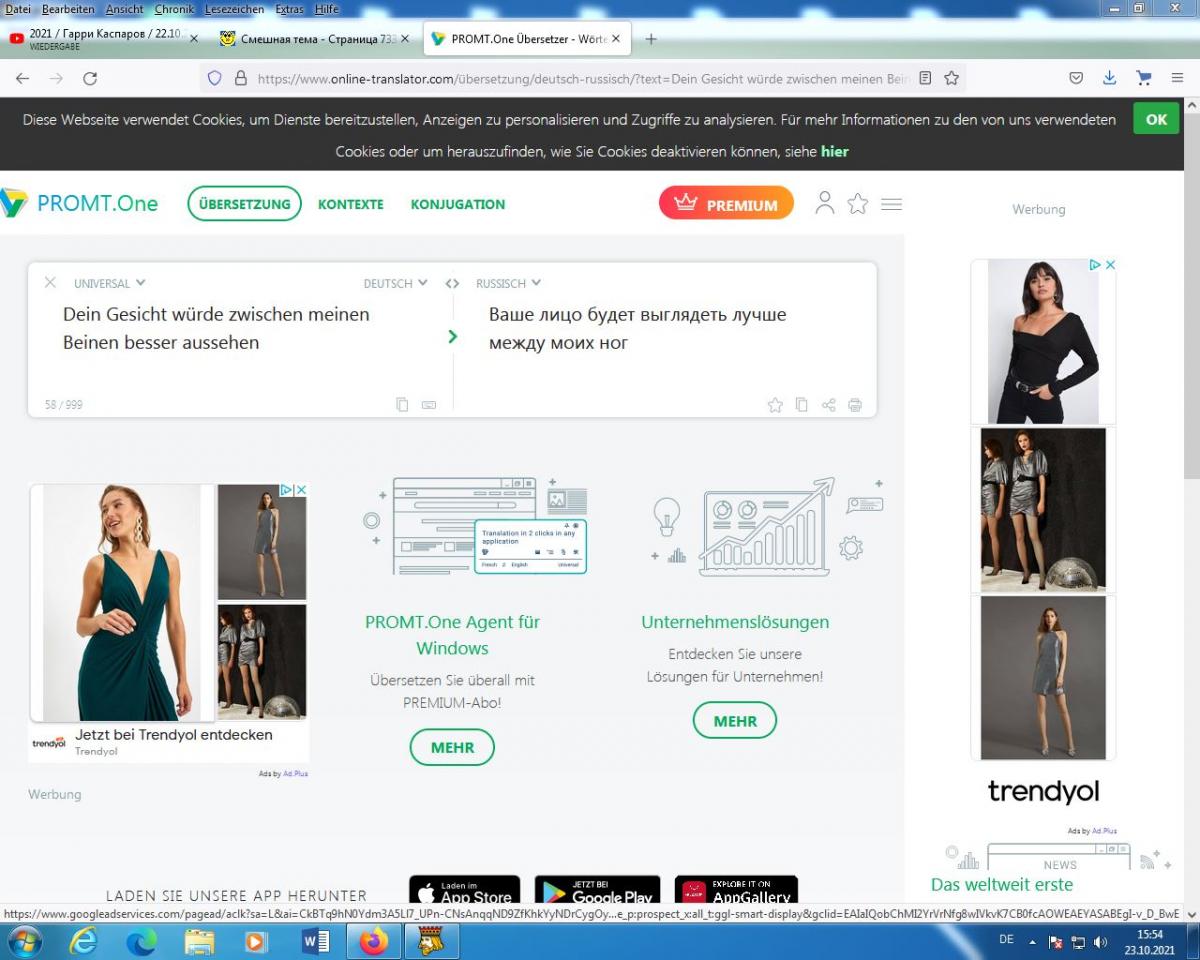Copy the Russian translation text
The height and width of the screenshot is (960, 1200).
coord(802,405)
